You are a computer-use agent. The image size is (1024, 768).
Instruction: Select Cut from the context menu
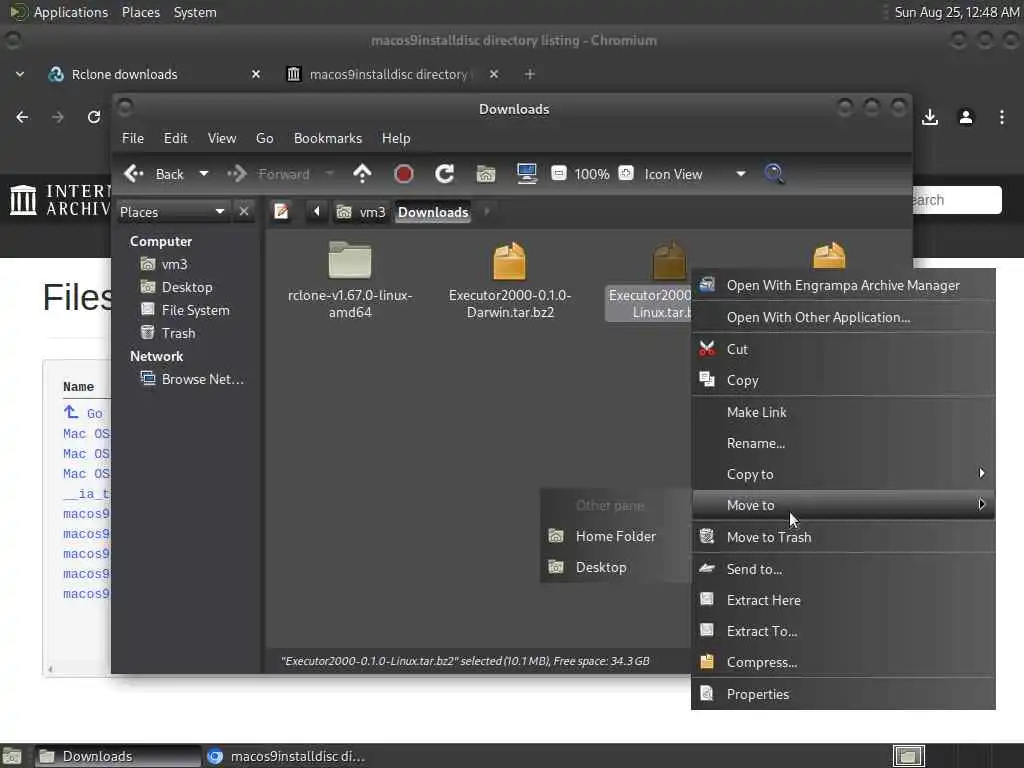pyautogui.click(x=843, y=349)
